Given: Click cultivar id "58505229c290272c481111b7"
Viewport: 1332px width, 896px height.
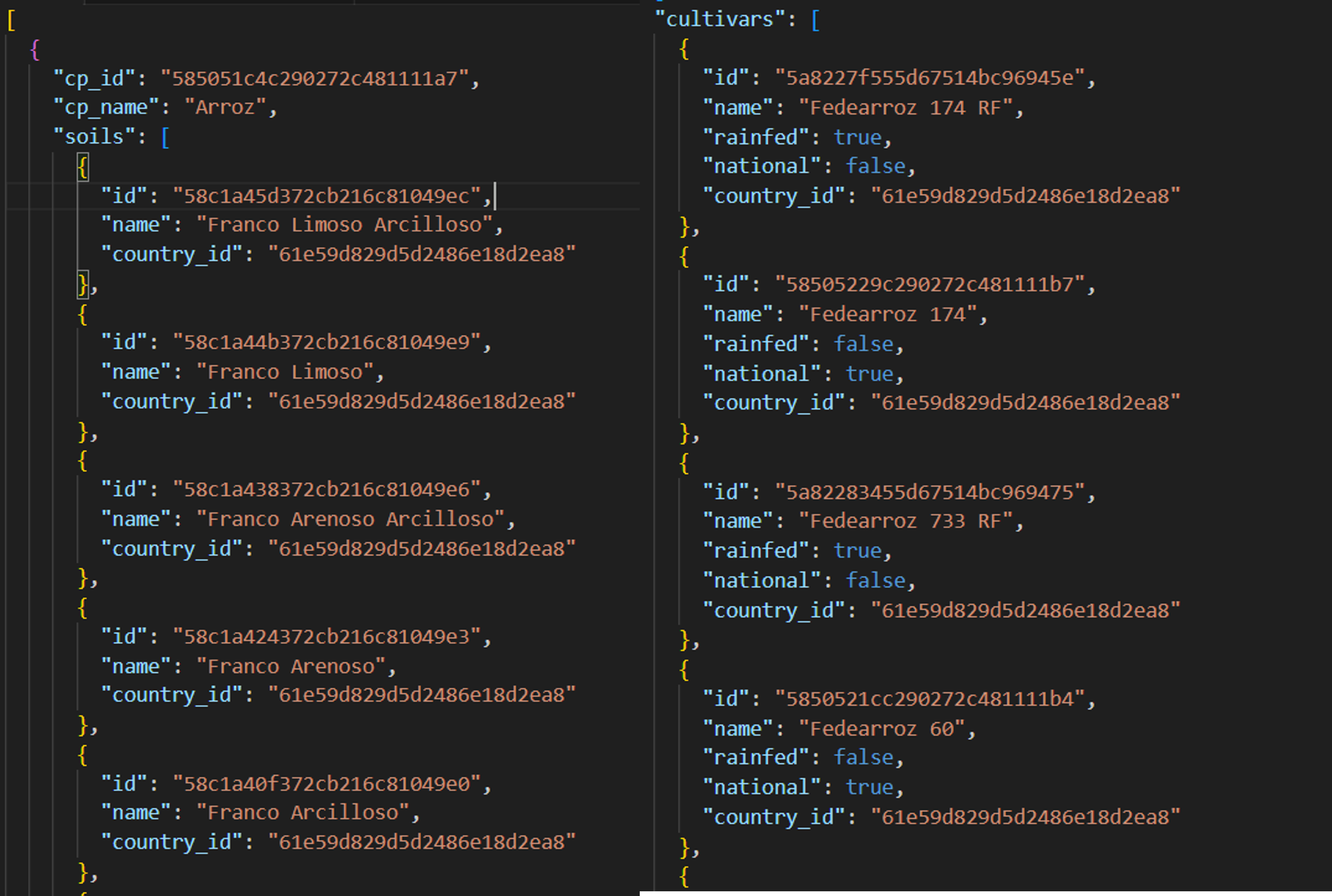Looking at the screenshot, I should point(930,285).
